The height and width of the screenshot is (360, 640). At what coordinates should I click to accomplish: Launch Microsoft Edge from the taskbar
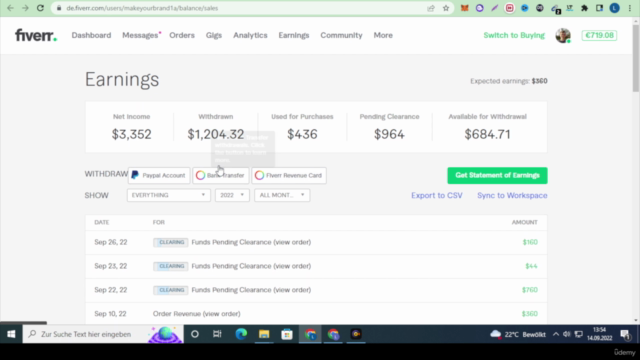241,334
